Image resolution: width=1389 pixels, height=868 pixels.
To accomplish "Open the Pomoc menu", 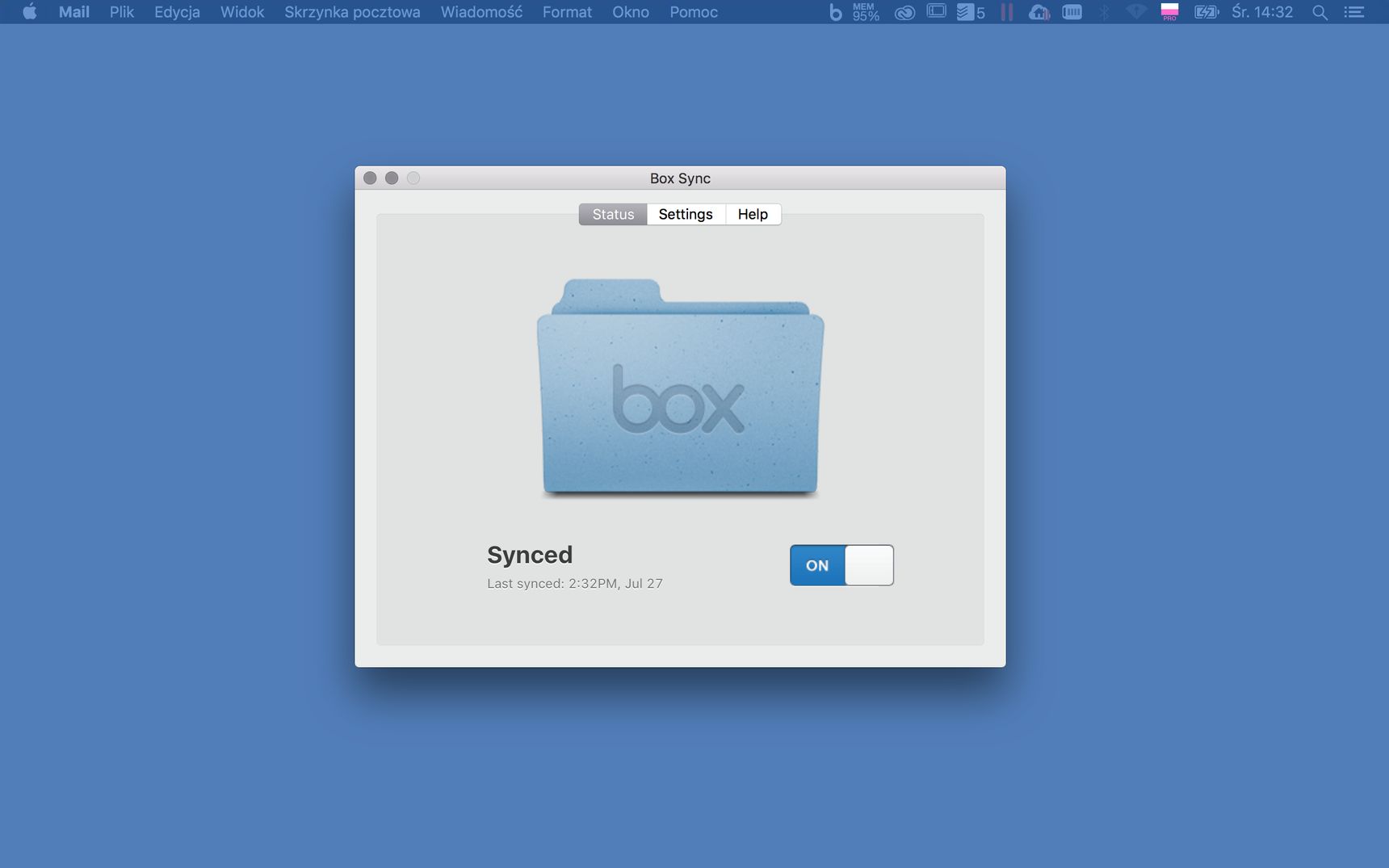I will [x=694, y=12].
